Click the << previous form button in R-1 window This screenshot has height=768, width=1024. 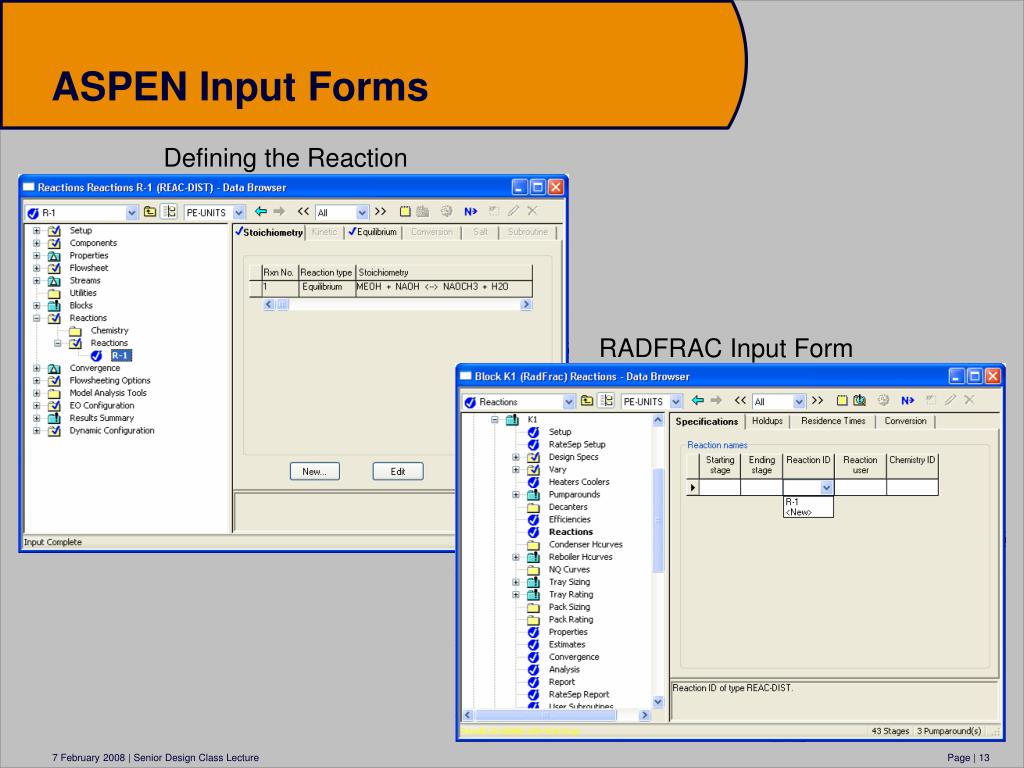(303, 211)
